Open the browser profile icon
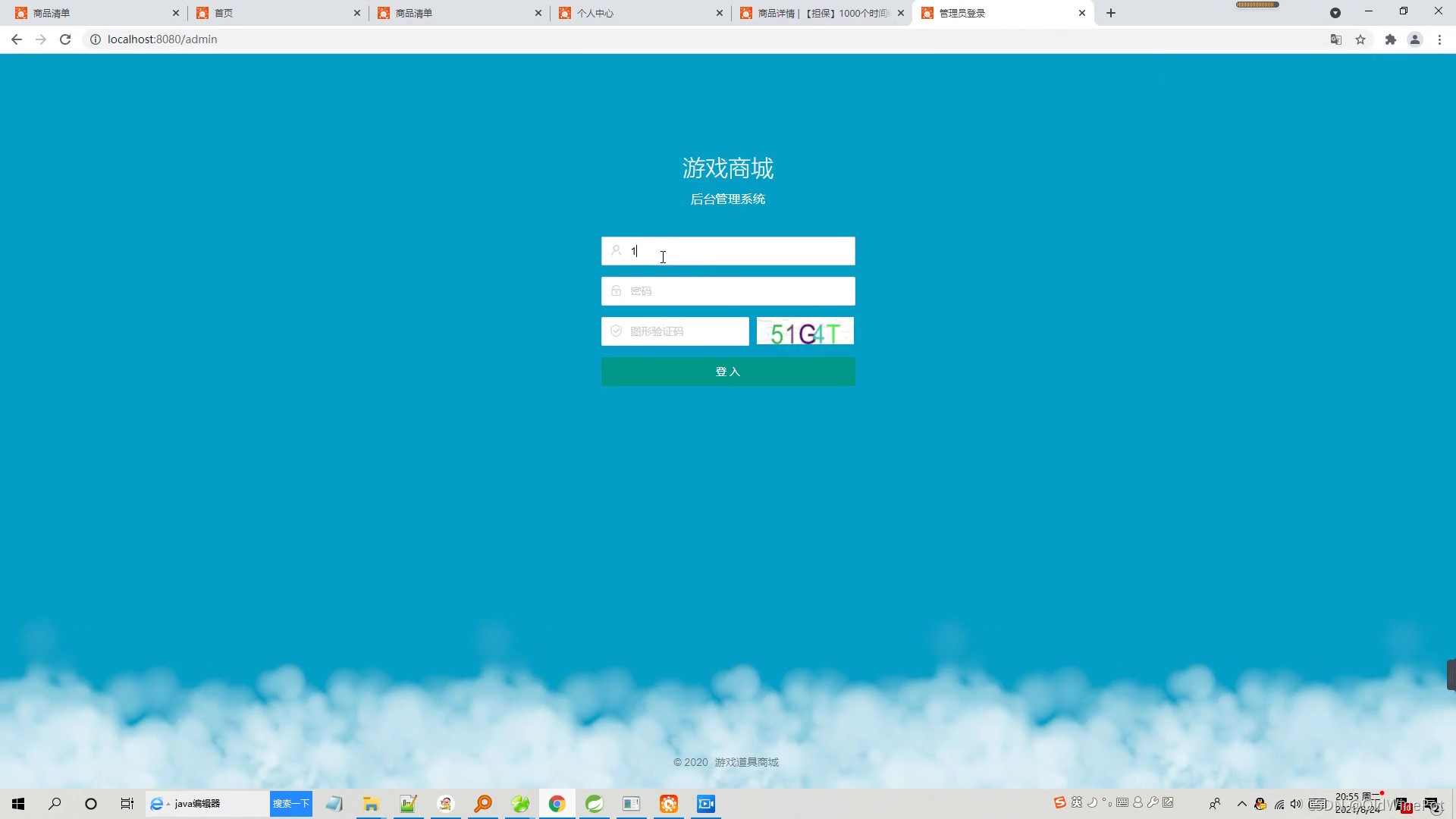This screenshot has height=819, width=1456. click(1415, 39)
